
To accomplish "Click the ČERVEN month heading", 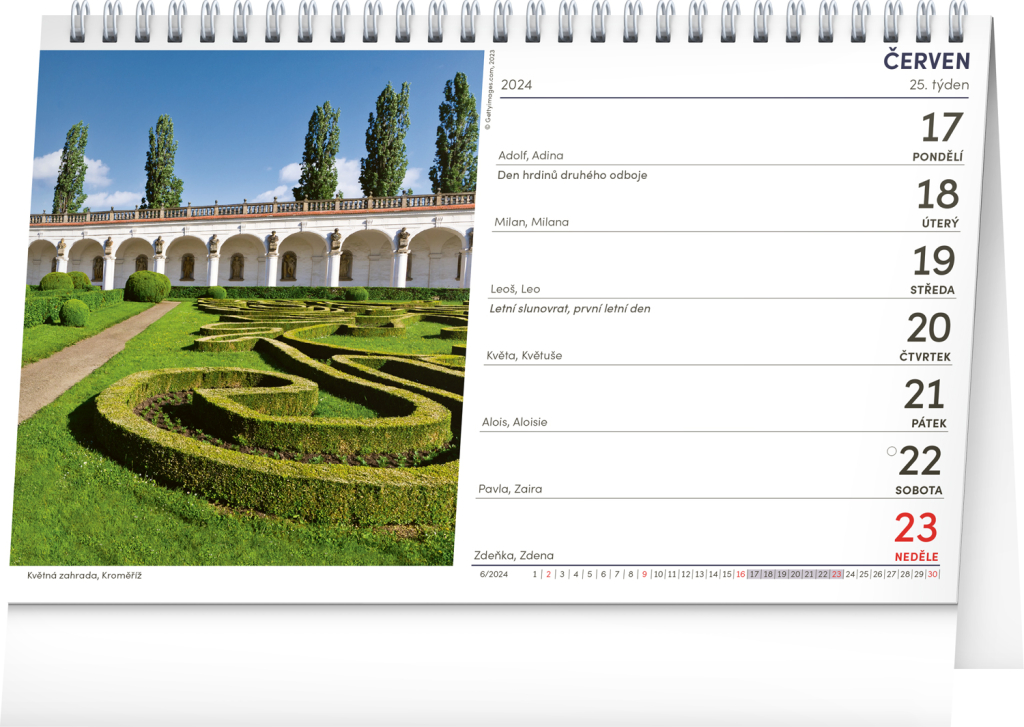I will click(926, 60).
